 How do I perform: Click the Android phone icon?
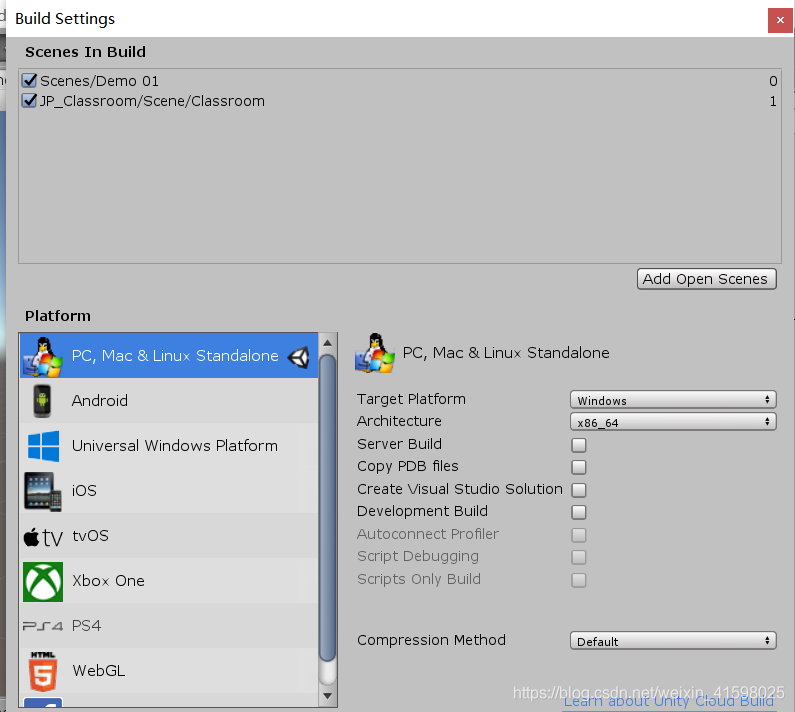(43, 401)
